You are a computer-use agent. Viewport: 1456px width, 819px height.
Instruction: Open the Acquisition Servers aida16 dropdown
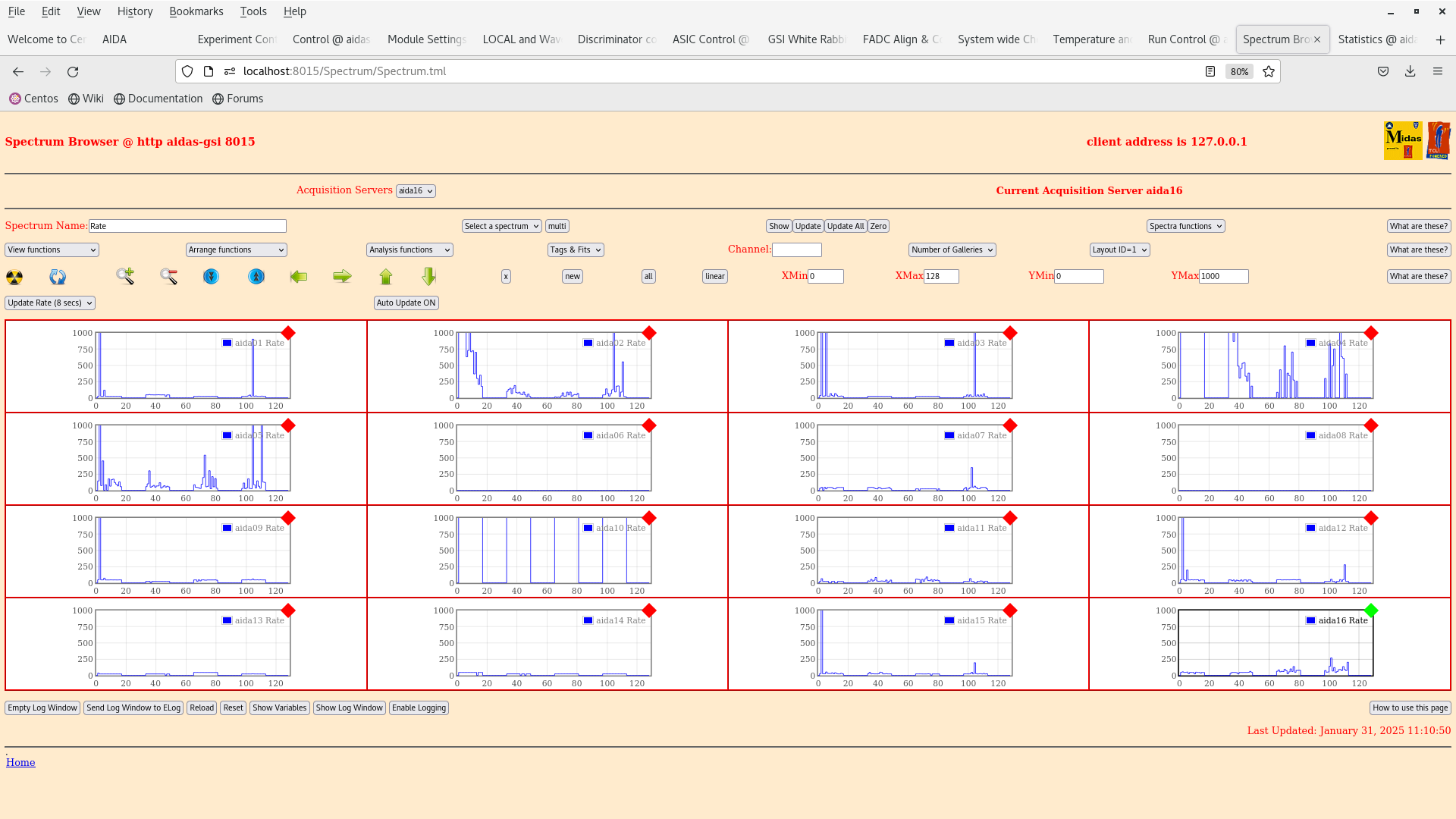pos(416,191)
